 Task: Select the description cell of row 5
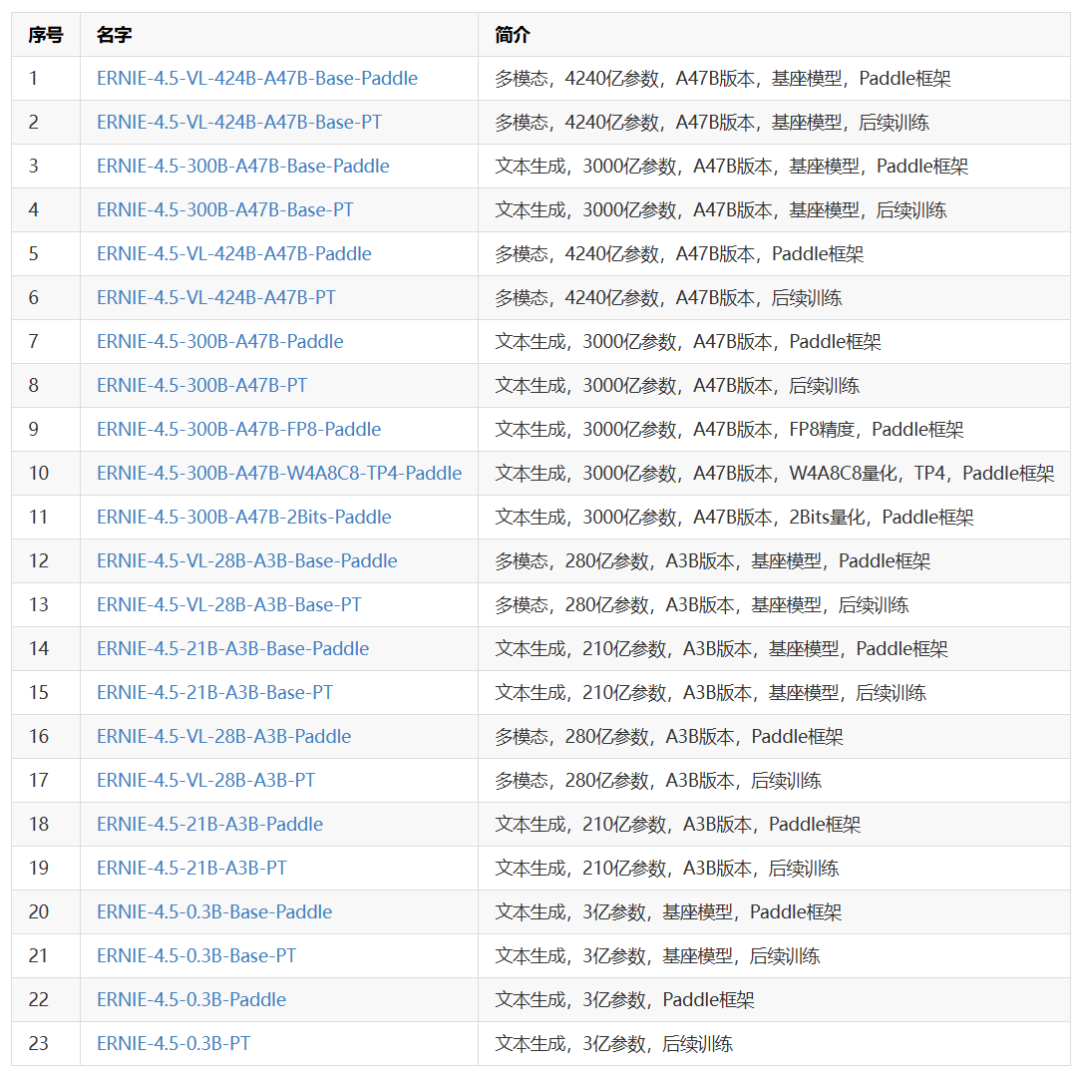tap(774, 254)
